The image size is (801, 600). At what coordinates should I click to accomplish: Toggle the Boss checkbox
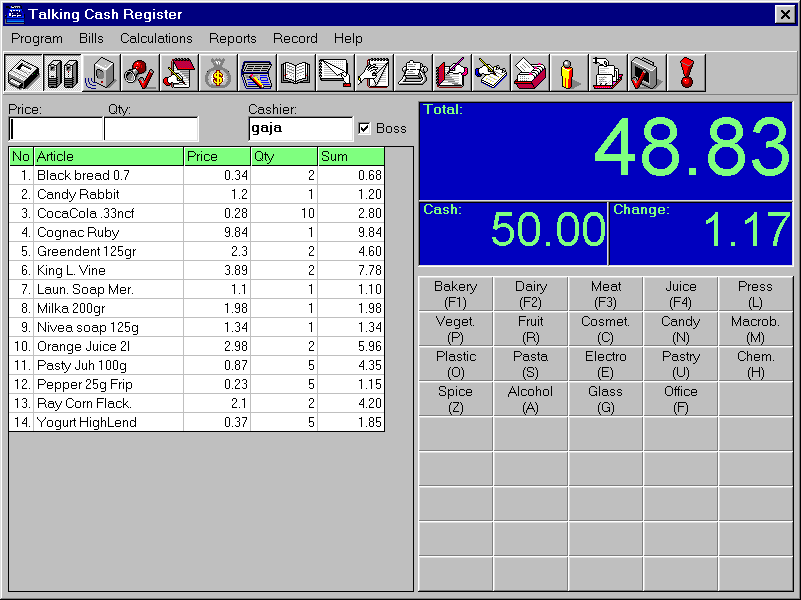tap(367, 129)
